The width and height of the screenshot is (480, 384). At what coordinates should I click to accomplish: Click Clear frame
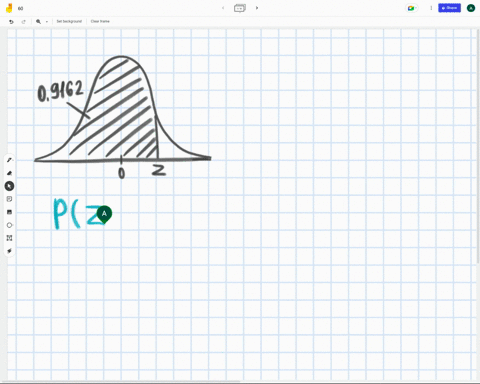(x=100, y=21)
